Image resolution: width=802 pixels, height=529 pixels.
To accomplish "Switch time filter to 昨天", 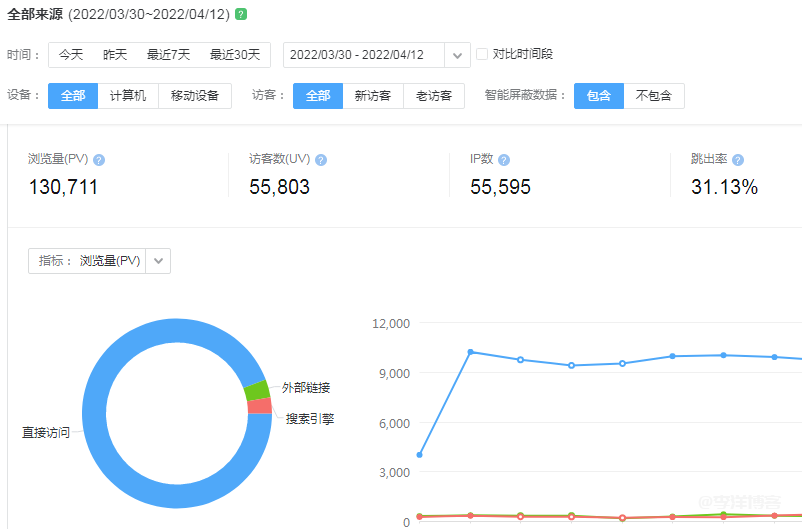I will [x=115, y=55].
